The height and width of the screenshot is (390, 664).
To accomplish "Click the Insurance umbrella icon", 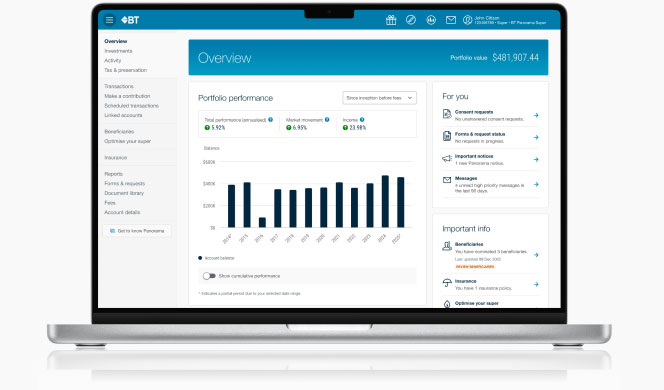I will tap(447, 282).
